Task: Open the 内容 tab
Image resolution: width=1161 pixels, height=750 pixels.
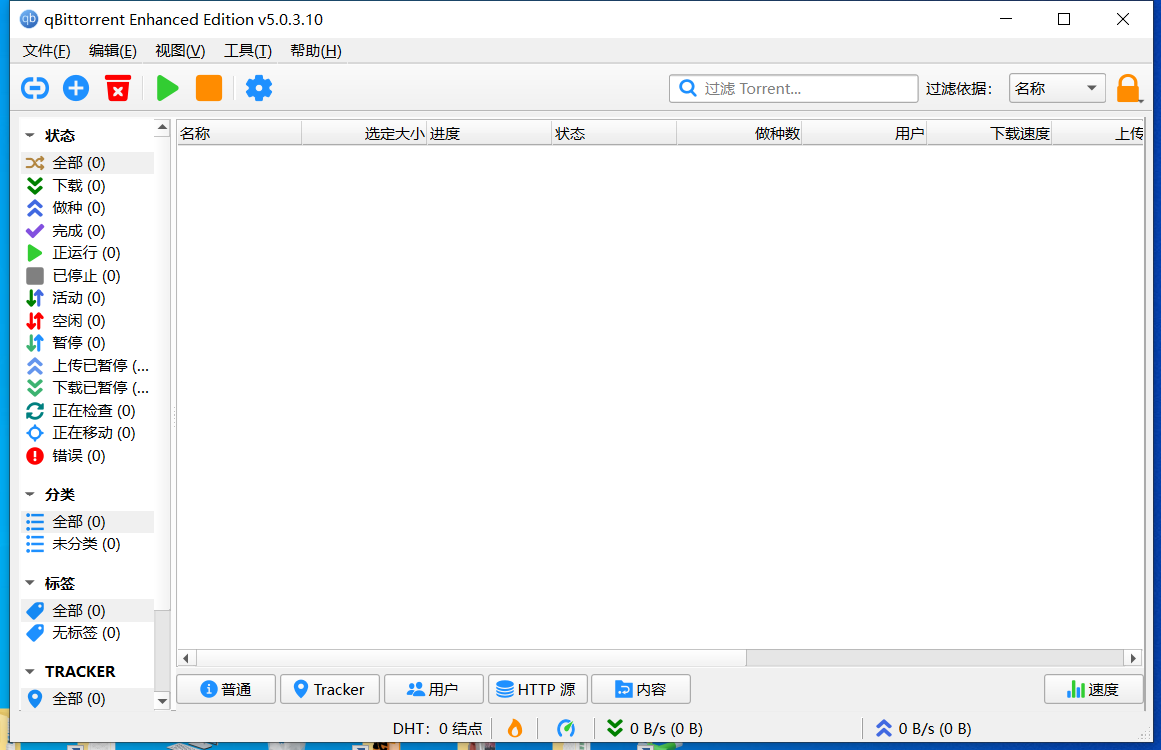Action: pyautogui.click(x=640, y=689)
